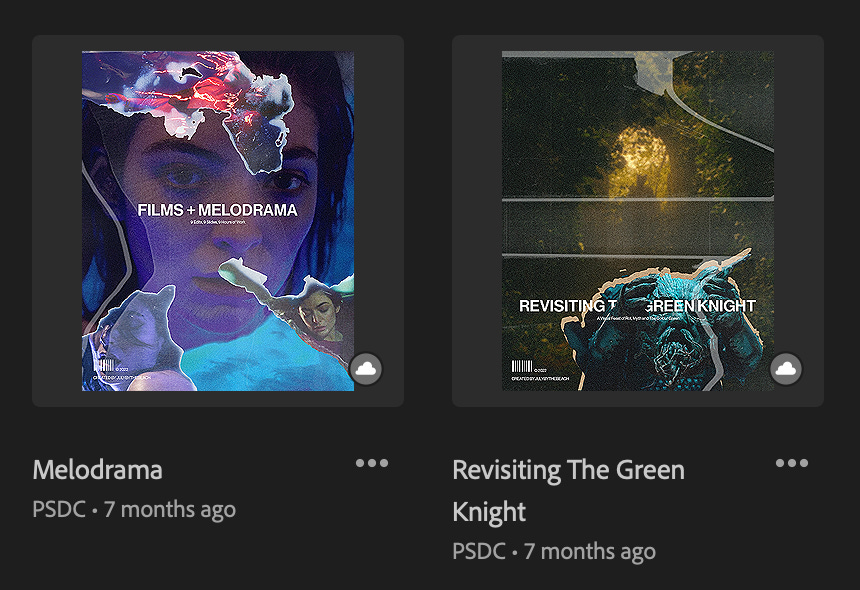The width and height of the screenshot is (860, 590).
Task: Open the Revisiting The Green Knight thumbnail
Action: pos(638,221)
